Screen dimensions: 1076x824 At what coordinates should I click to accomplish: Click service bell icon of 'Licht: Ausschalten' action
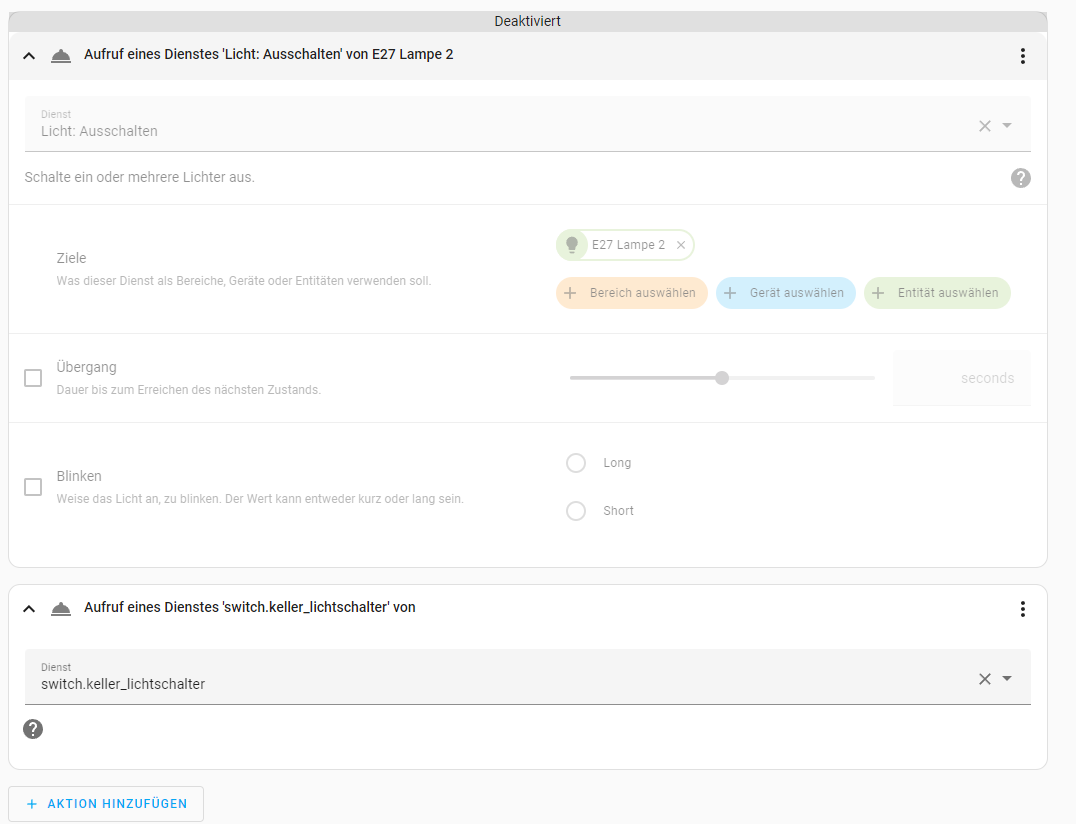pyautogui.click(x=61, y=55)
